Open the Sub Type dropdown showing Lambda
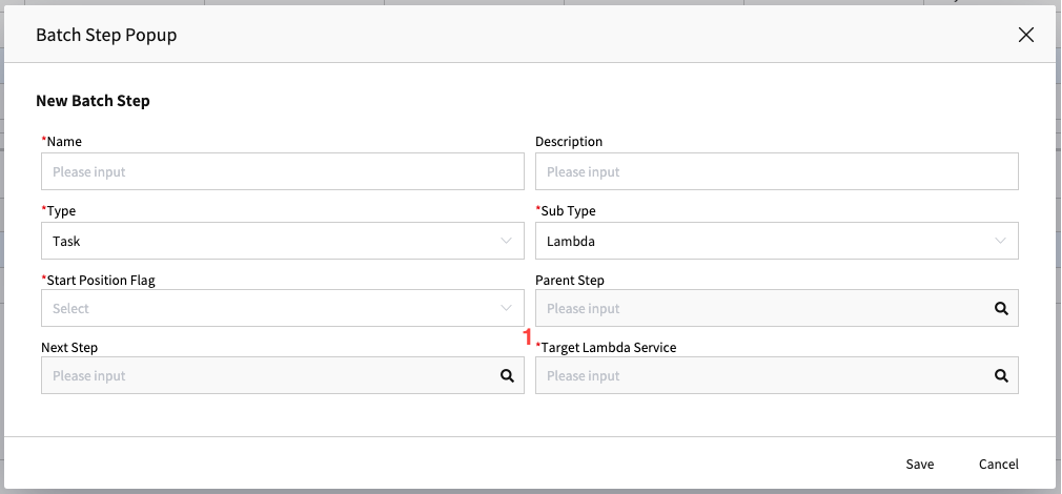Screen dimensions: 1062x494 pyautogui.click(x=777, y=241)
